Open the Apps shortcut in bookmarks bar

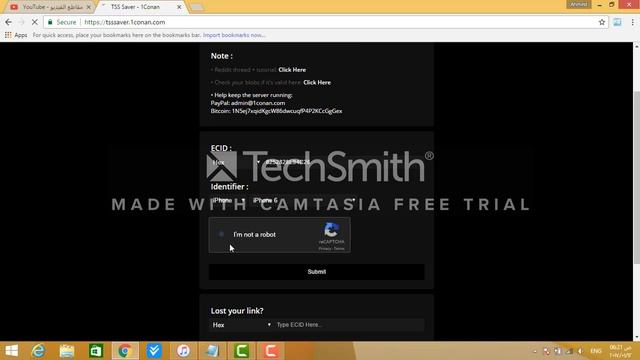point(16,35)
